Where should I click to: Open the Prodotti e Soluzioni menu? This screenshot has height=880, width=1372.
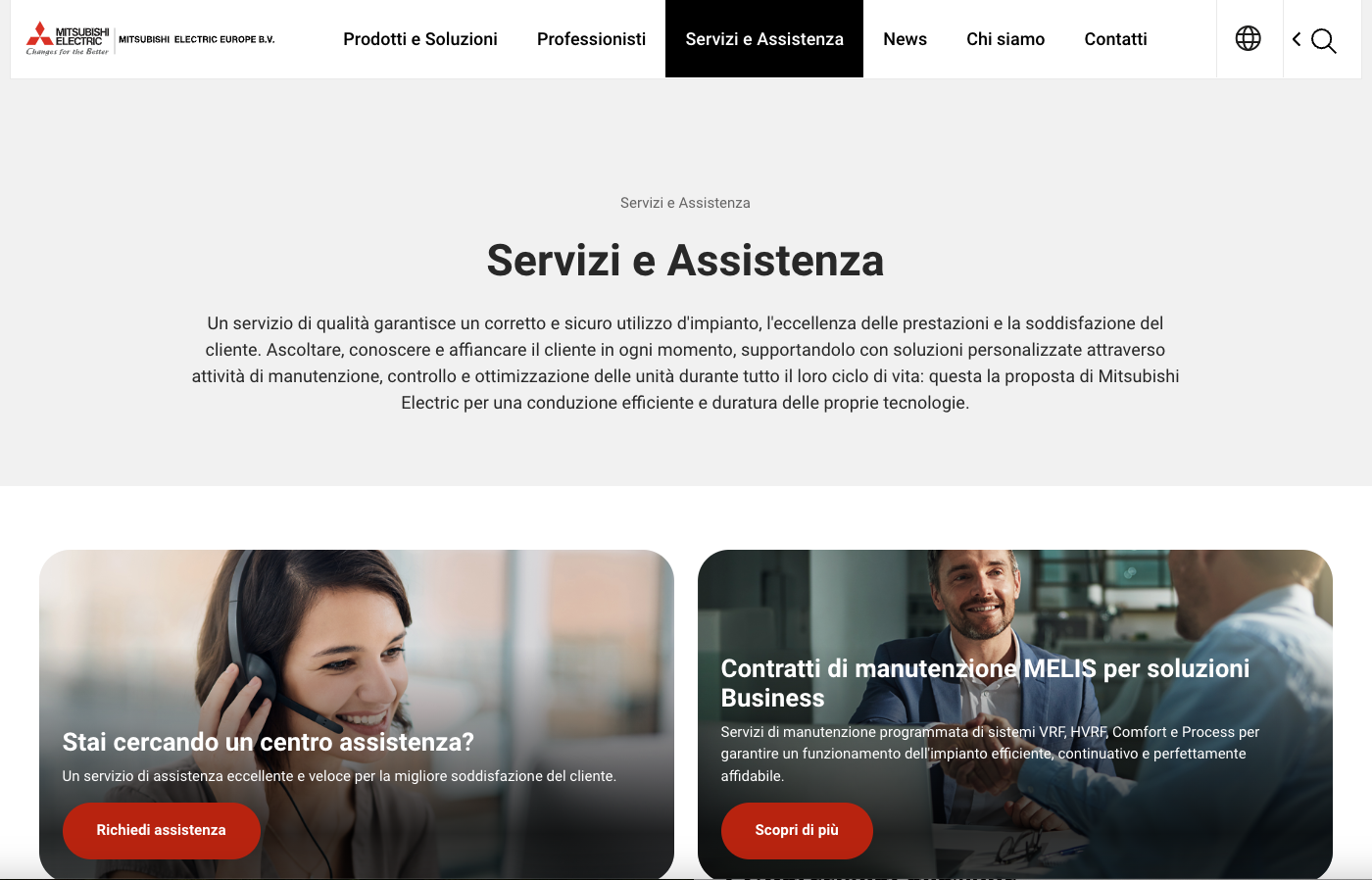(x=420, y=39)
